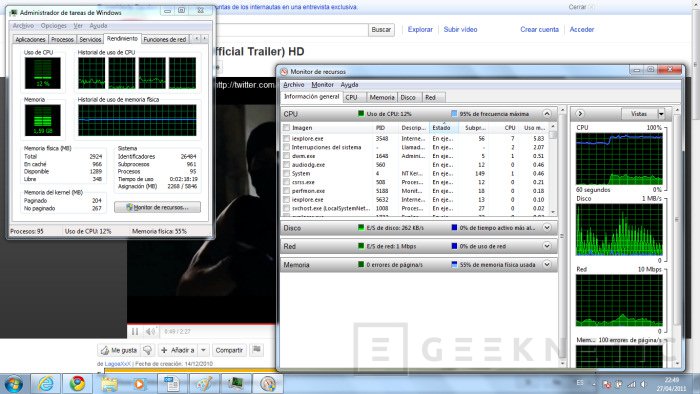
Task: Expand the Memoria section
Action: [x=547, y=265]
